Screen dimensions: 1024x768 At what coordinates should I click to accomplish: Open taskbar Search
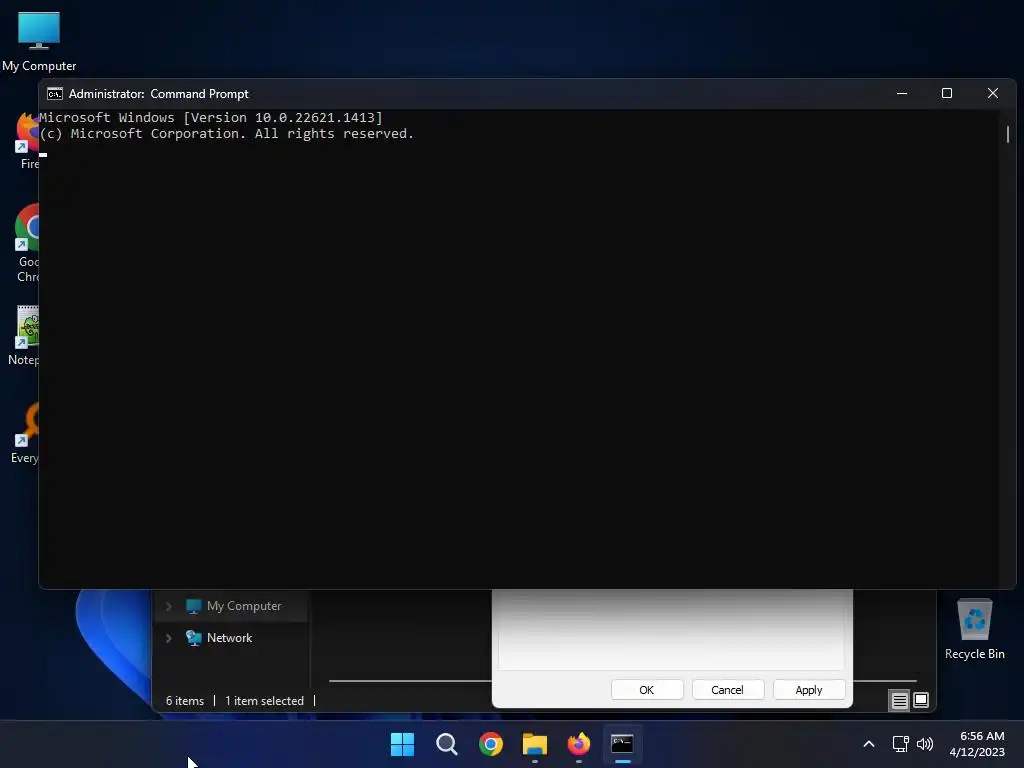click(x=447, y=744)
